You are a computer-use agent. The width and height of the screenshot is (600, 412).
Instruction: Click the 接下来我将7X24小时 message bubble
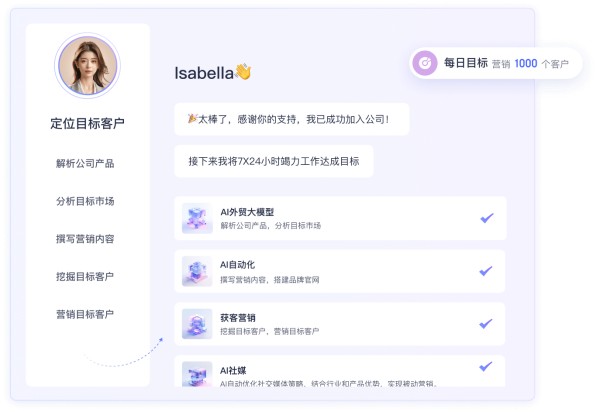coord(274,161)
